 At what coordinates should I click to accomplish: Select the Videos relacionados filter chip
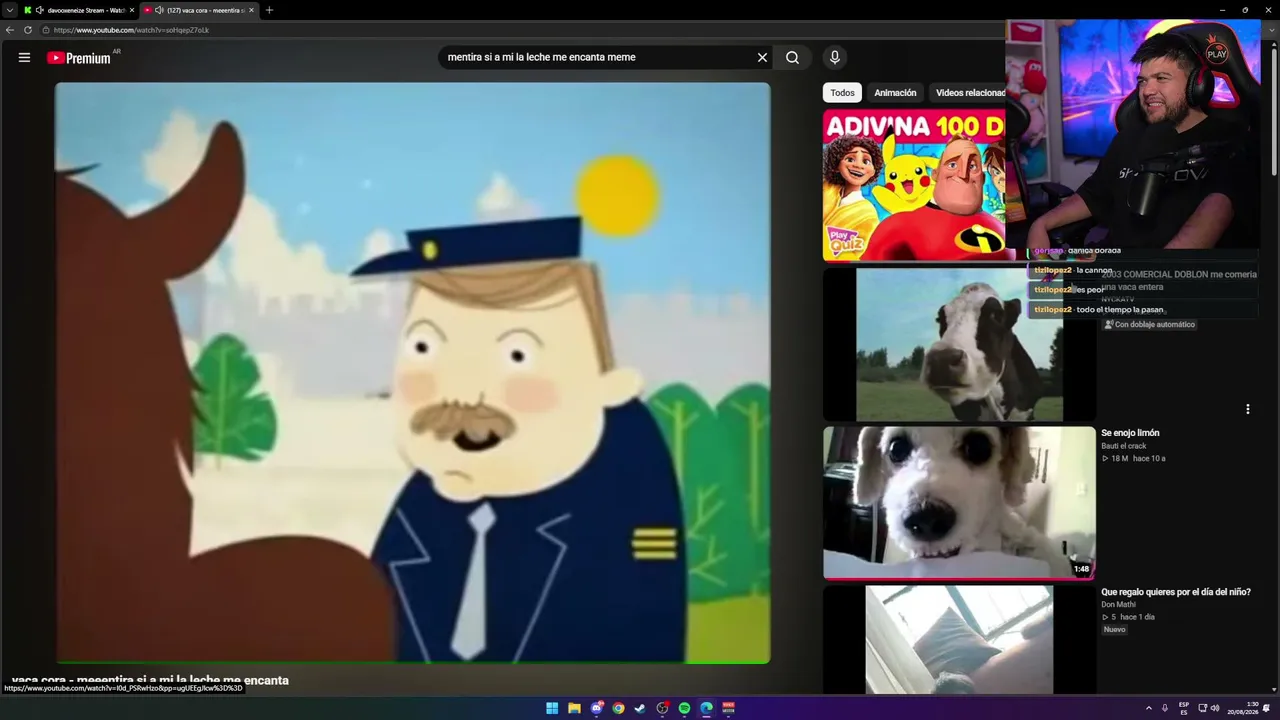coord(969,93)
